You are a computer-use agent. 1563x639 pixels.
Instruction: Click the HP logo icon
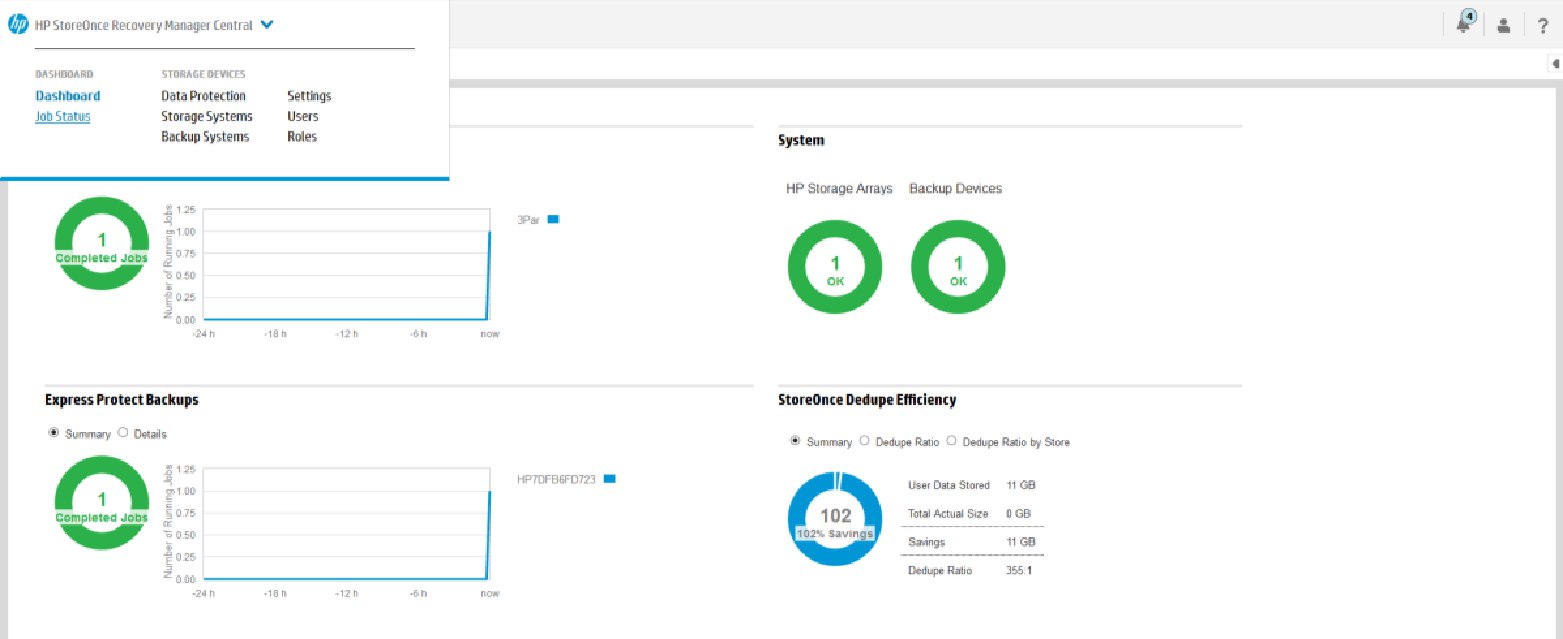click(x=18, y=26)
